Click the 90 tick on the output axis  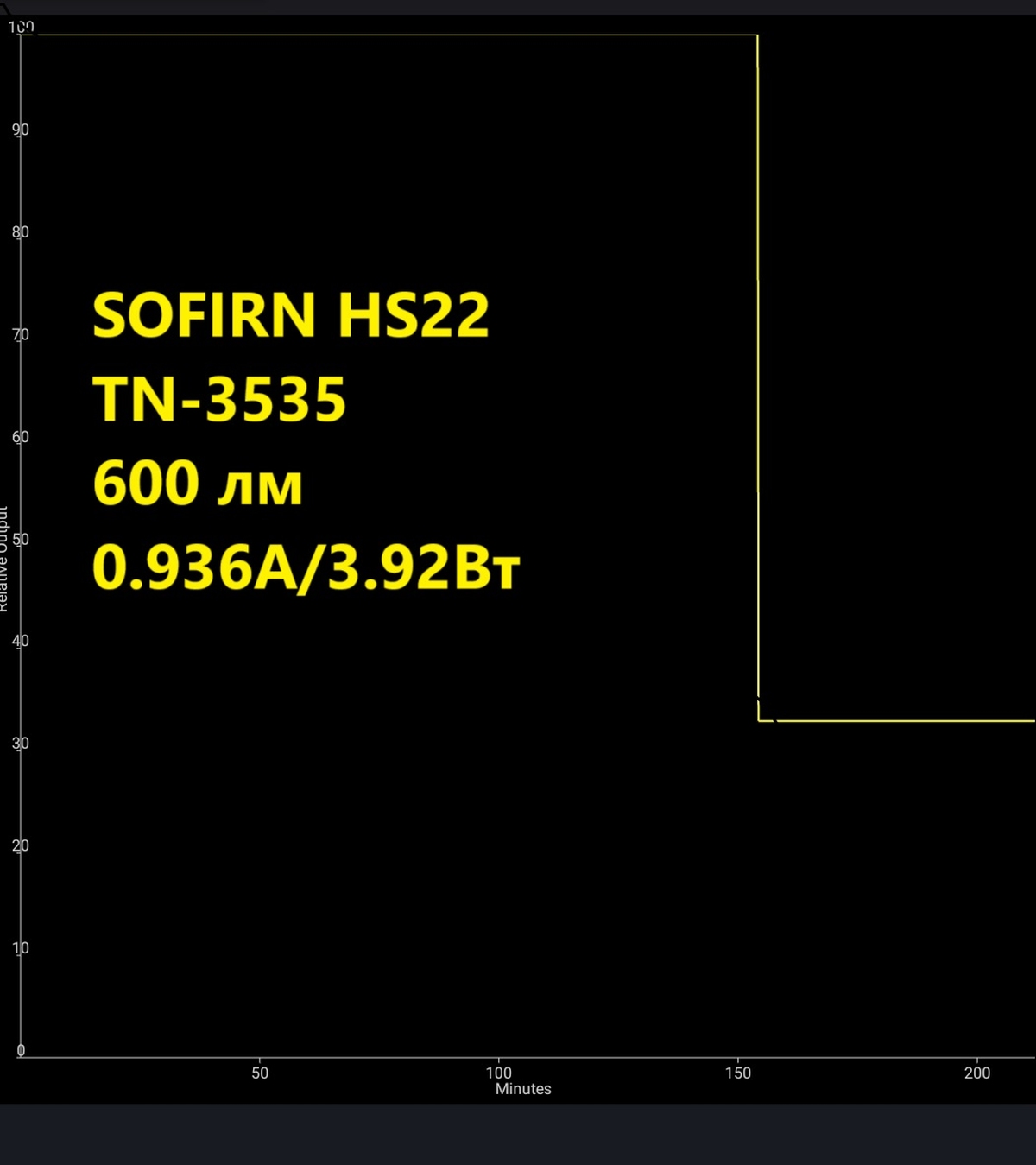coord(21,130)
